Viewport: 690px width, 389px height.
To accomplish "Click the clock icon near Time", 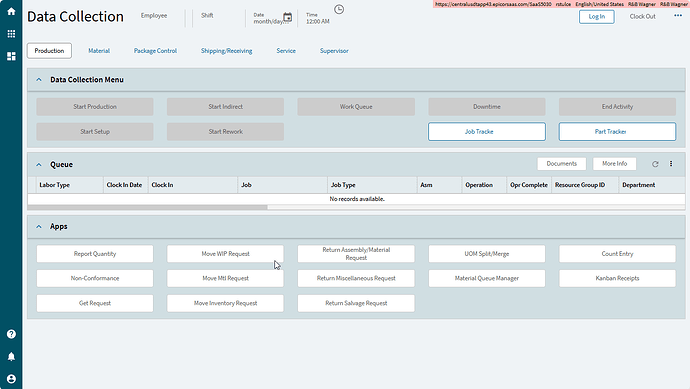I will pos(339,9).
